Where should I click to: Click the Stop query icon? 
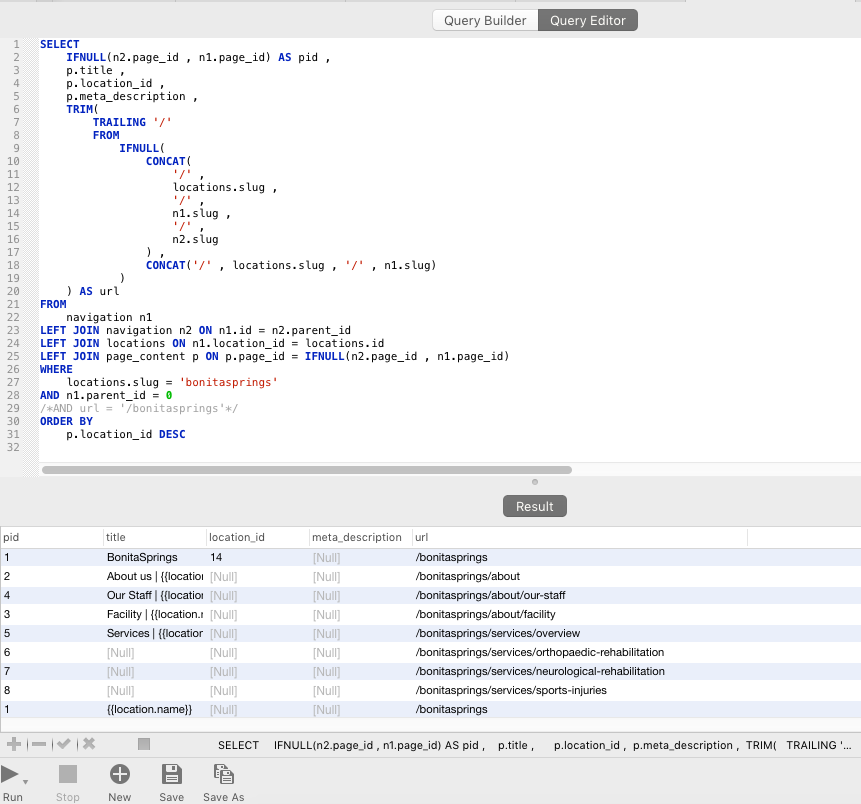tap(68, 774)
